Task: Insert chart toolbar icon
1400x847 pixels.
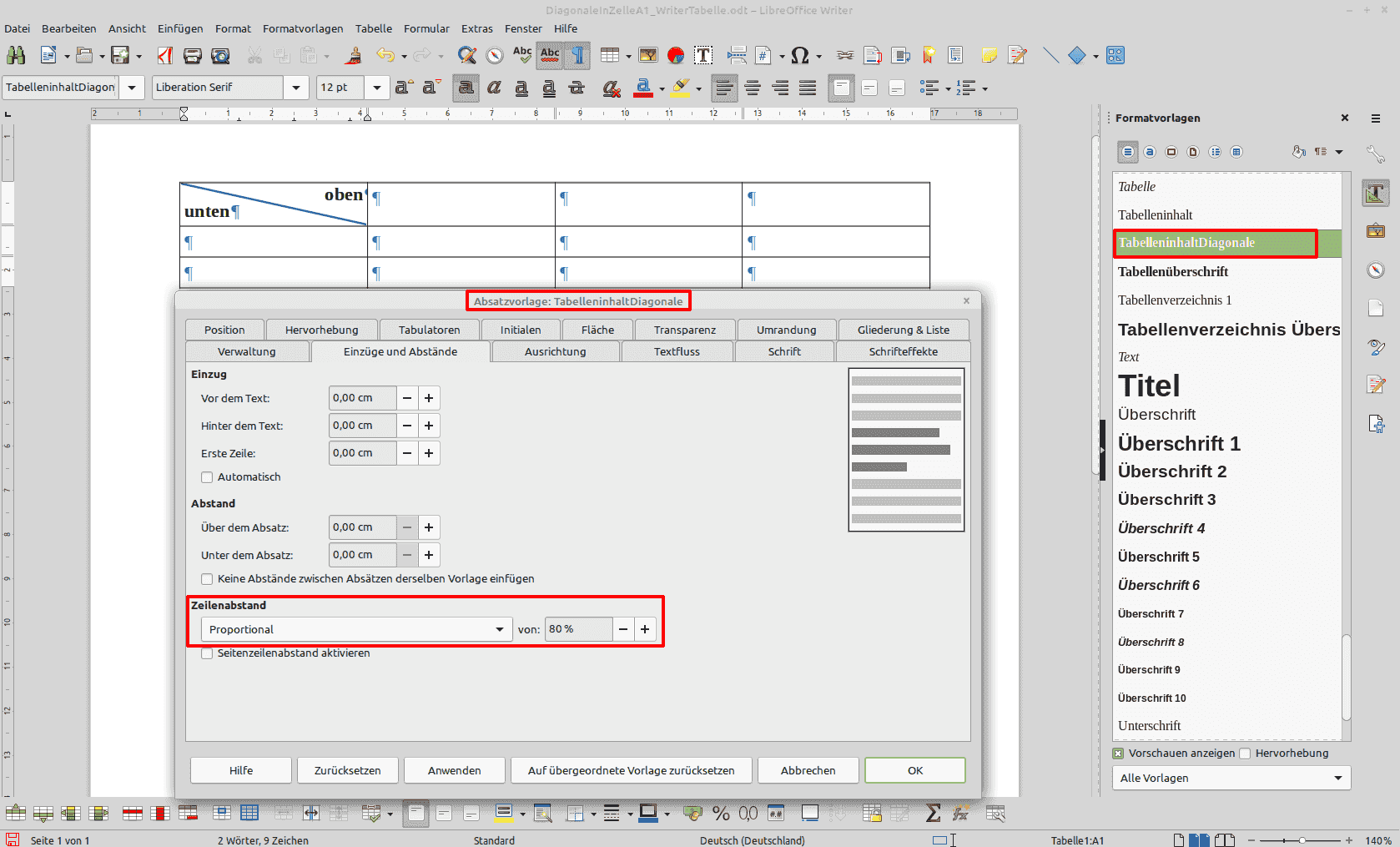Action: tap(676, 56)
